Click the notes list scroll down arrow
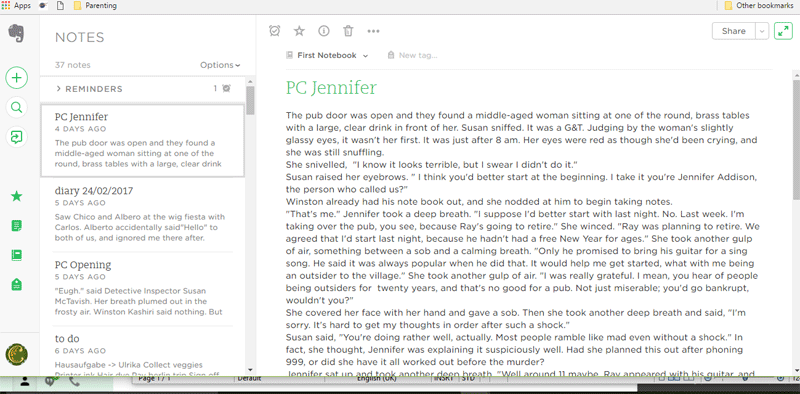800x394 pixels. click(x=250, y=370)
